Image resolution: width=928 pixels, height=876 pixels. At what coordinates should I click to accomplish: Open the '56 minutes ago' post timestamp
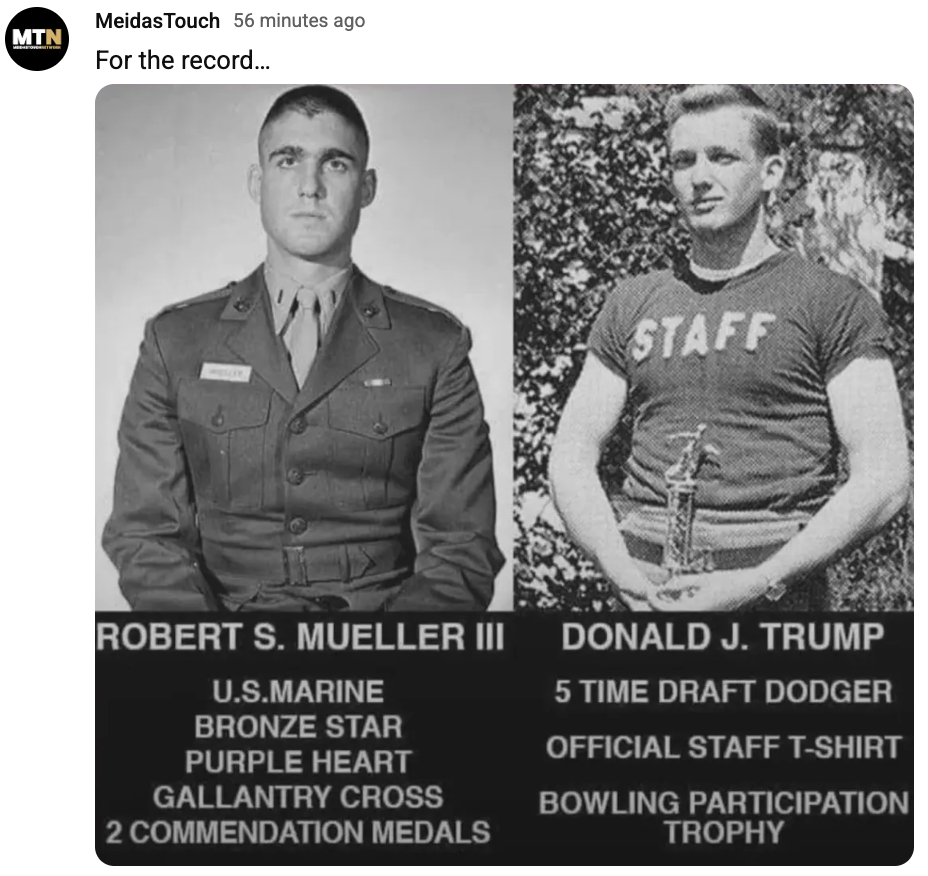299,21
